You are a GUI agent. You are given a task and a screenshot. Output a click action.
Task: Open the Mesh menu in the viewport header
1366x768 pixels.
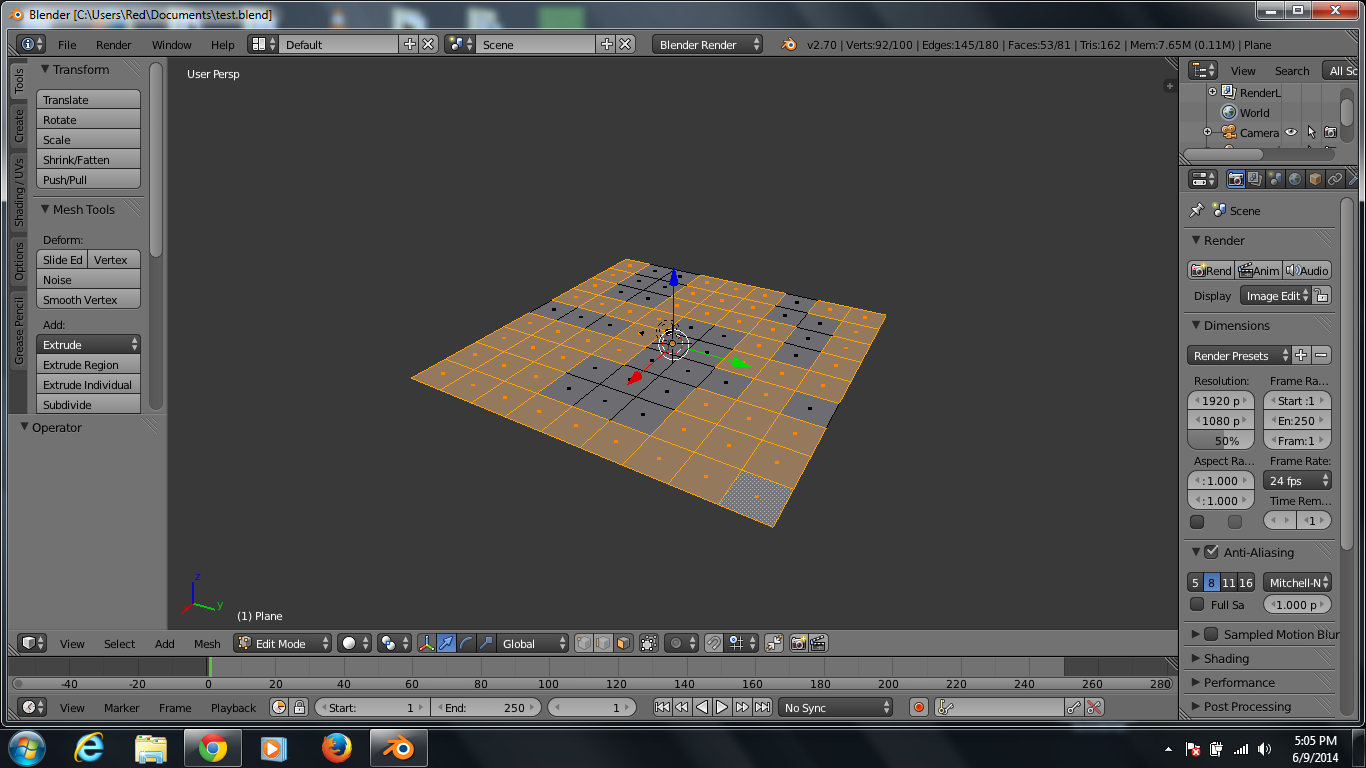coord(207,643)
